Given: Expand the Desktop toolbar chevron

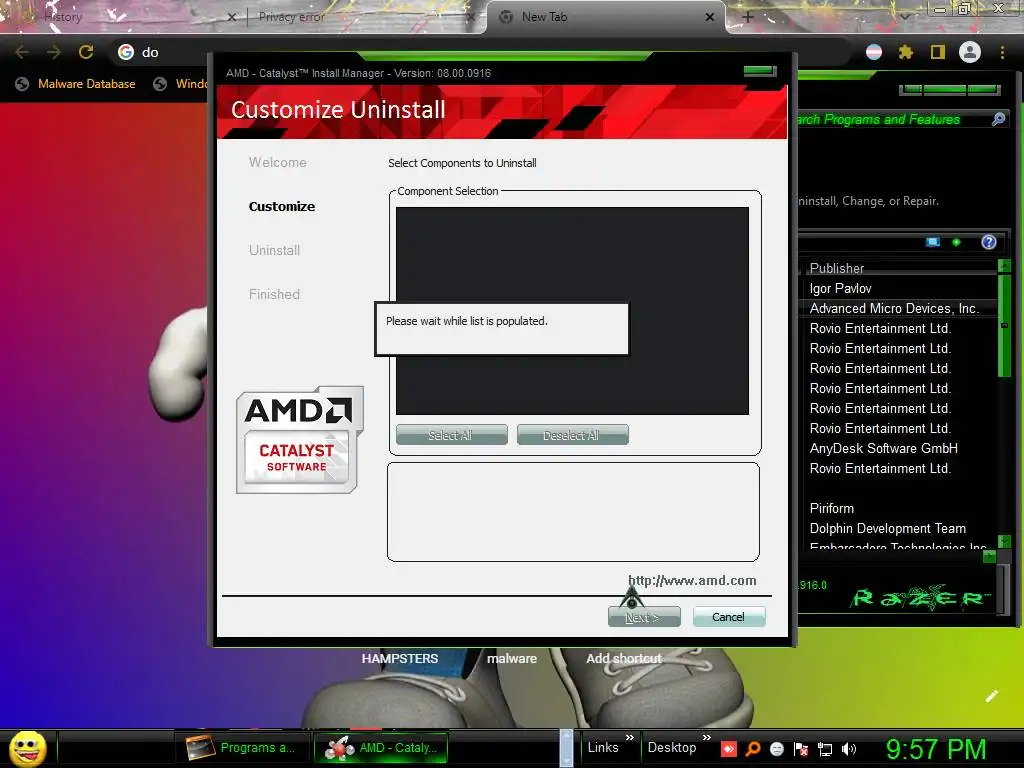Looking at the screenshot, I should point(707,737).
